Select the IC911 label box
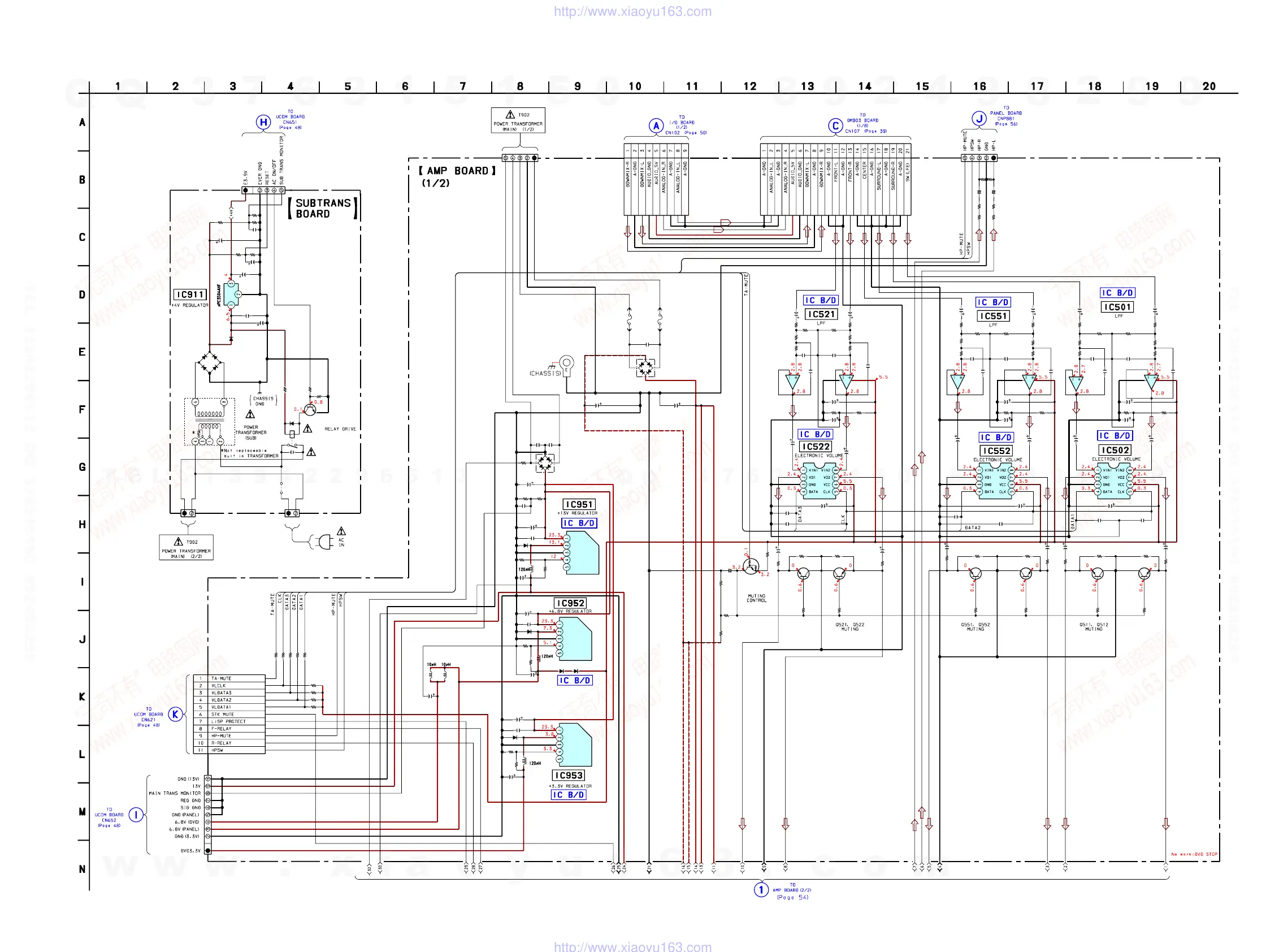1266x952 pixels. click(x=189, y=295)
